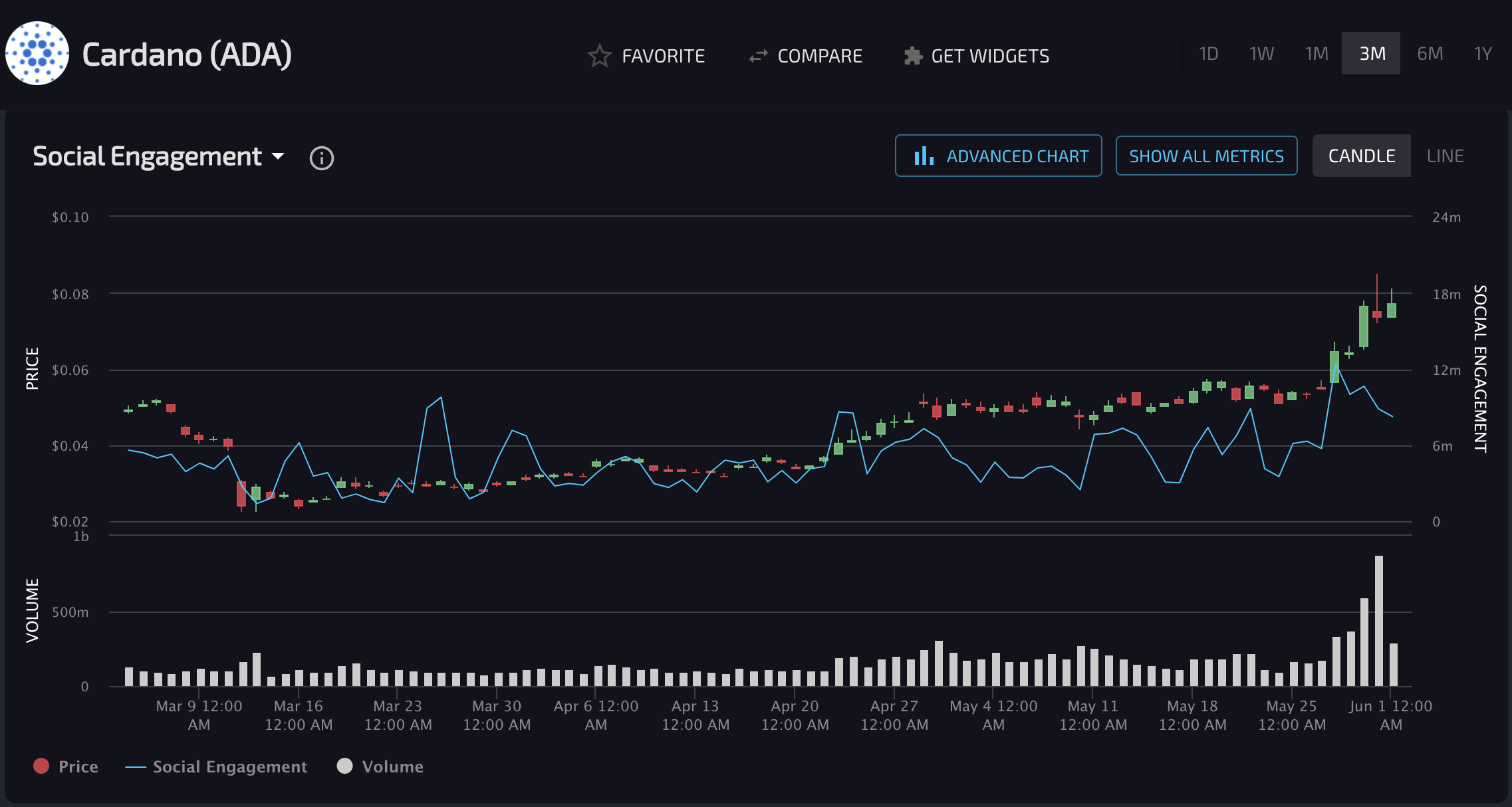Select the 6M time range
The height and width of the screenshot is (807, 1512).
click(x=1430, y=53)
